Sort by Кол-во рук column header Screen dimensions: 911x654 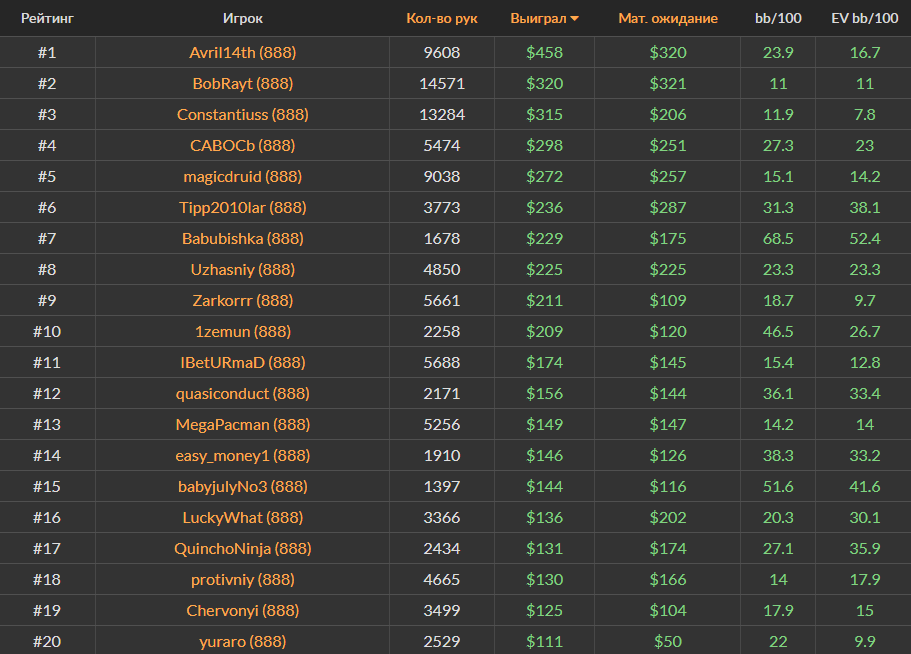click(442, 18)
